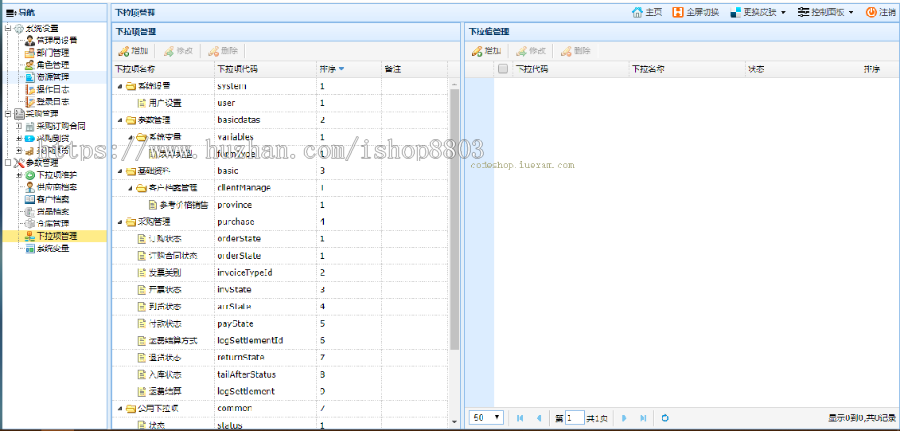
Task: Open 系统变量 at bottom of navigation tree
Action: (53, 248)
